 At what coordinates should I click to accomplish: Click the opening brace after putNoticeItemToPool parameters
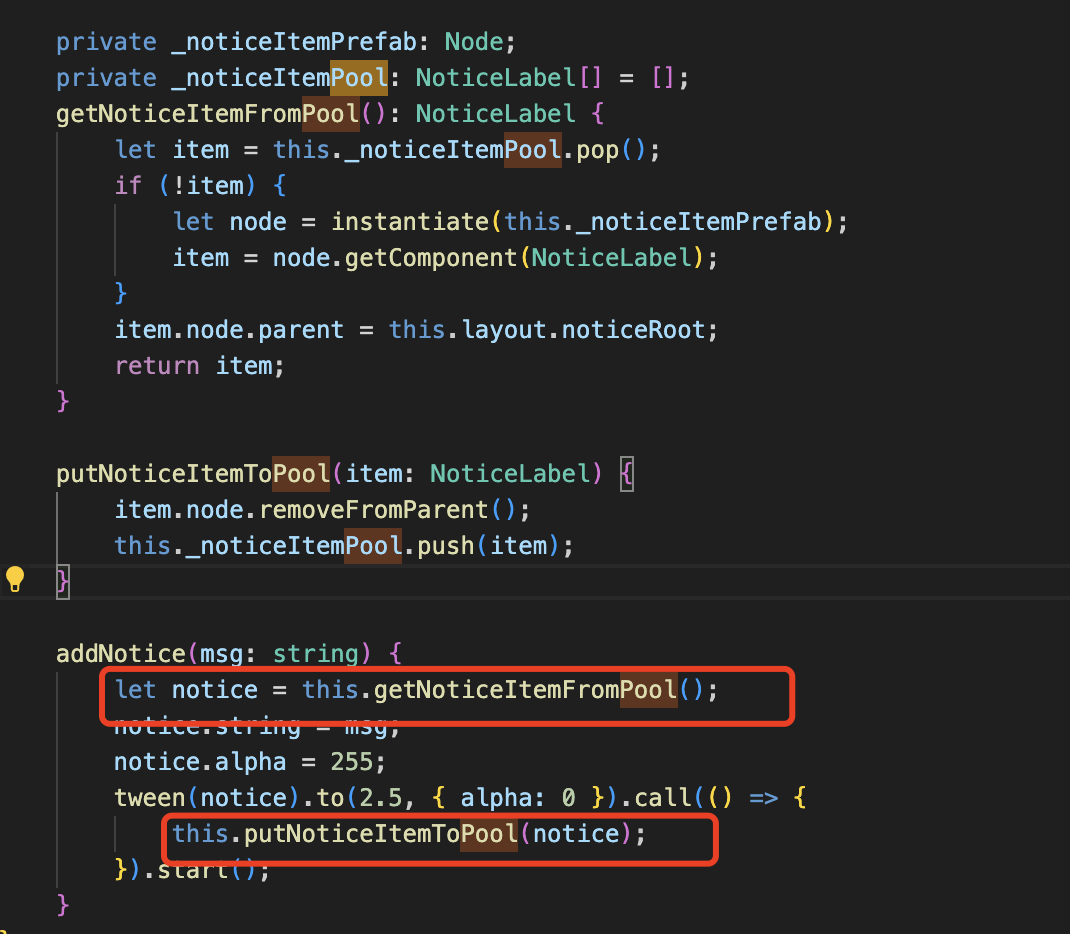click(x=627, y=474)
